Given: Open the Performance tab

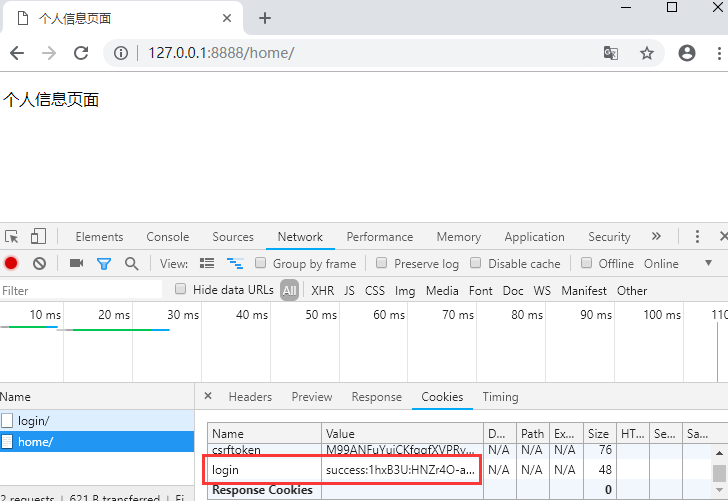Looking at the screenshot, I should (x=380, y=237).
